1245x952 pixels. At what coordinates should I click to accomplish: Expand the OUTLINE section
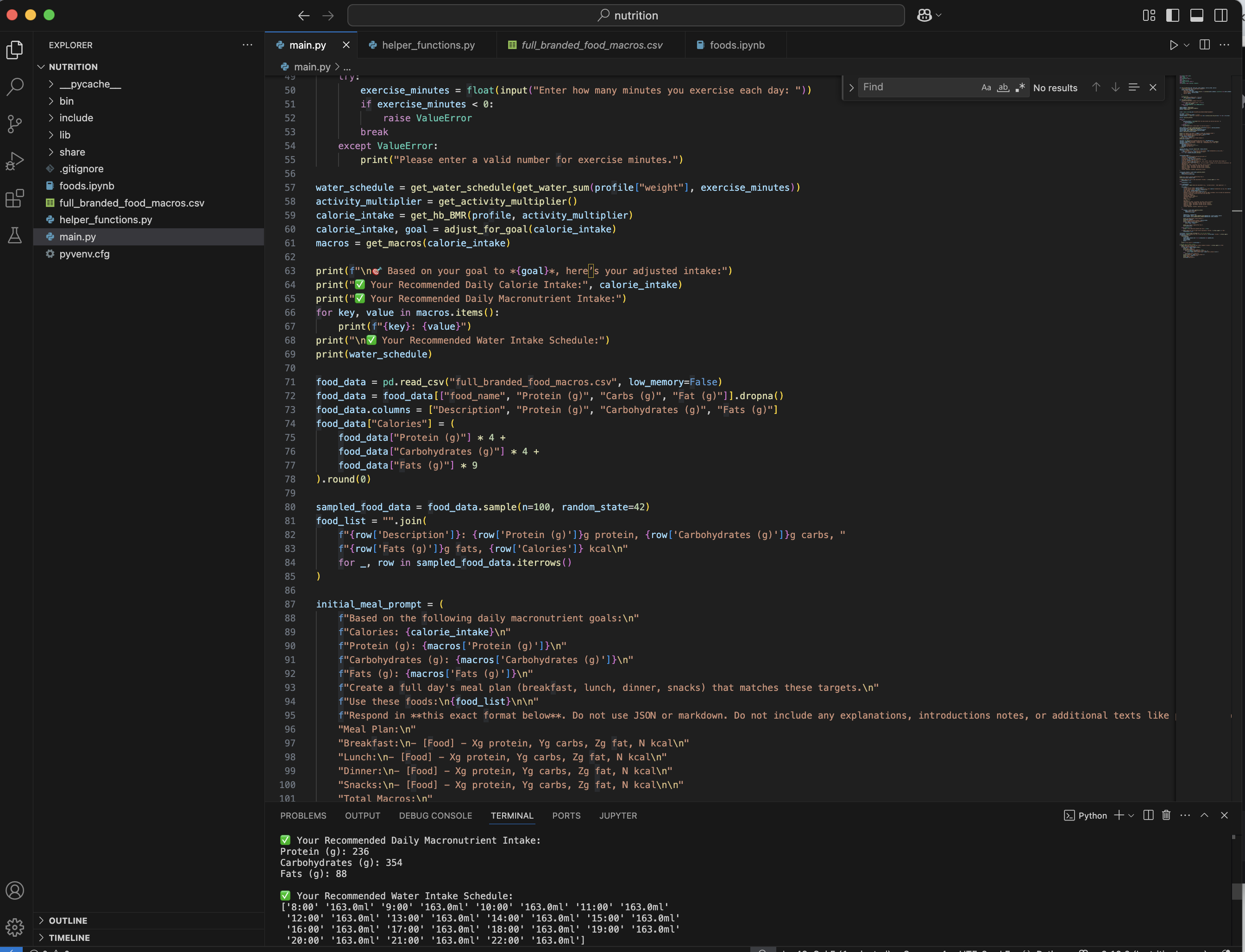(68, 920)
